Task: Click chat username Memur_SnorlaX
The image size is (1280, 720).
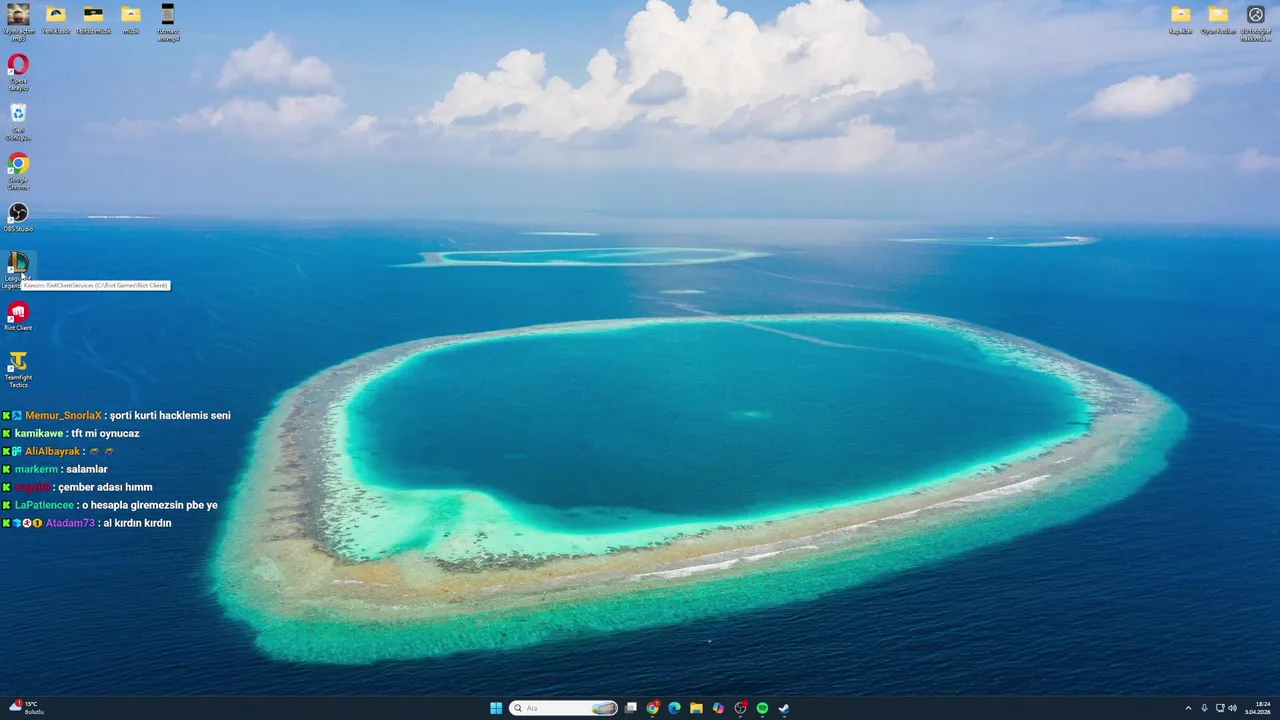Action: [63, 415]
